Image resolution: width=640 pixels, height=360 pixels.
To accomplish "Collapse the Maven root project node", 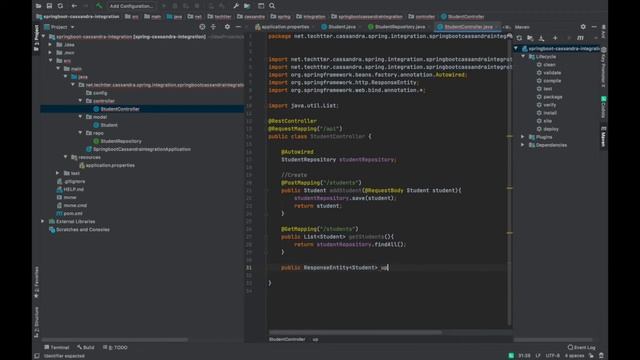I will (x=516, y=49).
